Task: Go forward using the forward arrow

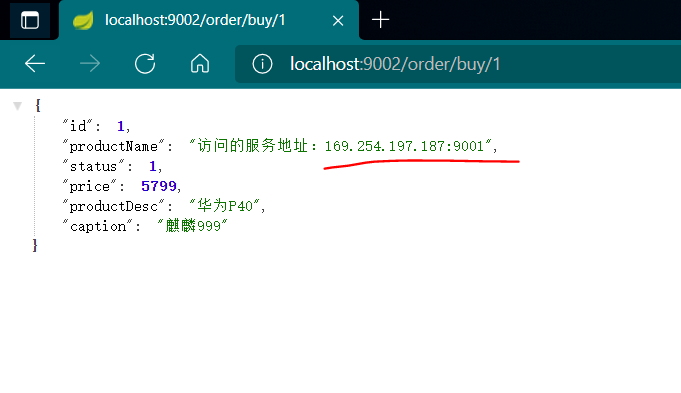Action: click(90, 64)
